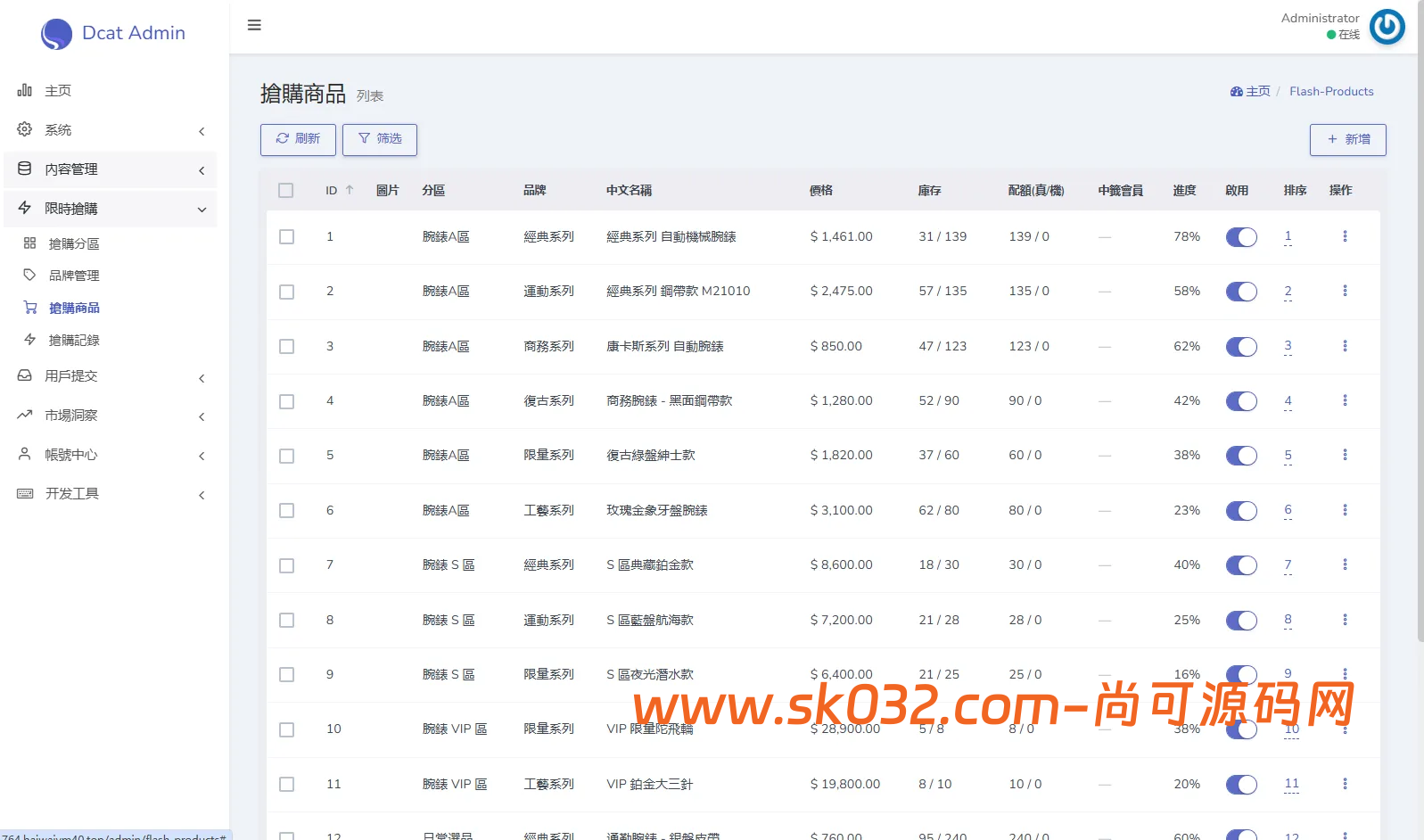Open 搶購分區 submenu item
This screenshot has height=840, width=1424.
pos(111,243)
